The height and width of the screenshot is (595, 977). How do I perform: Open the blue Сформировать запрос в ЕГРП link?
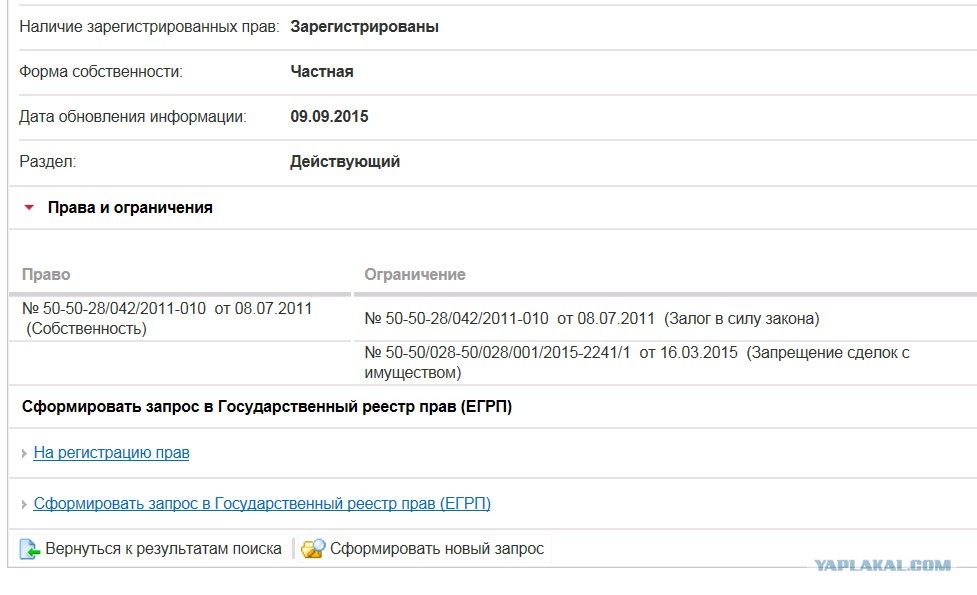coord(262,503)
